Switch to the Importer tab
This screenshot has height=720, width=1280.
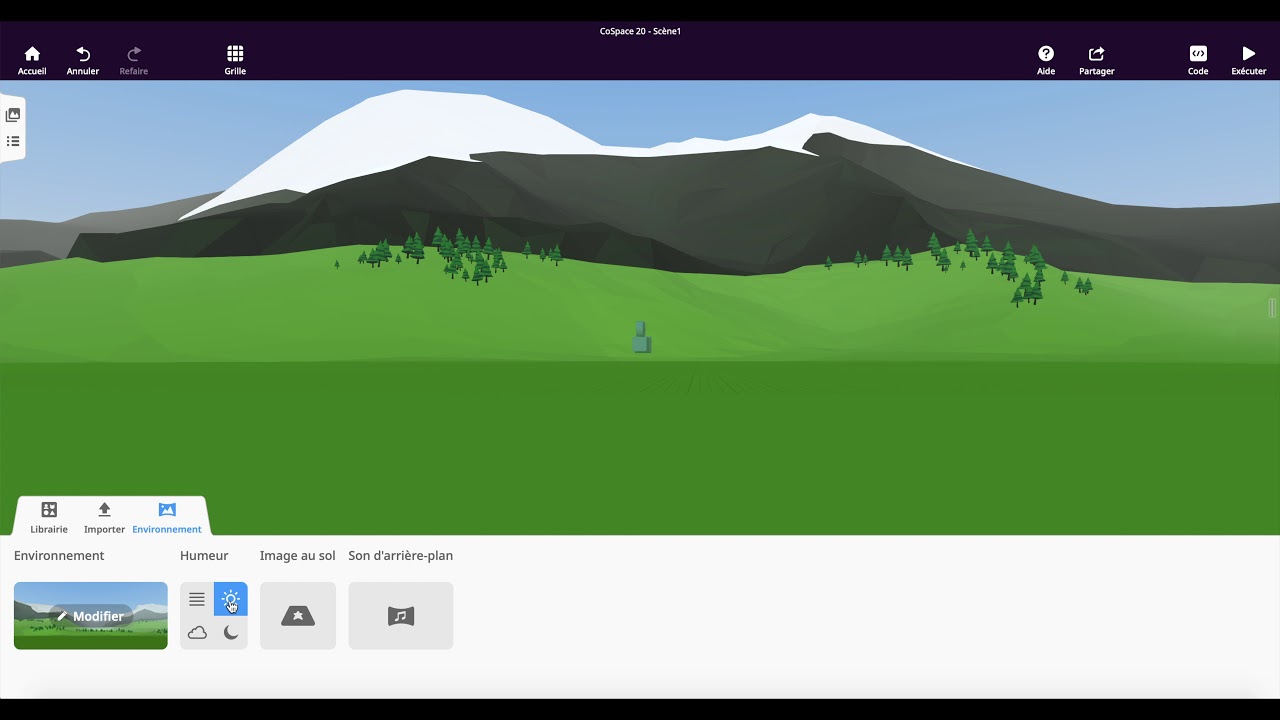pyautogui.click(x=104, y=518)
